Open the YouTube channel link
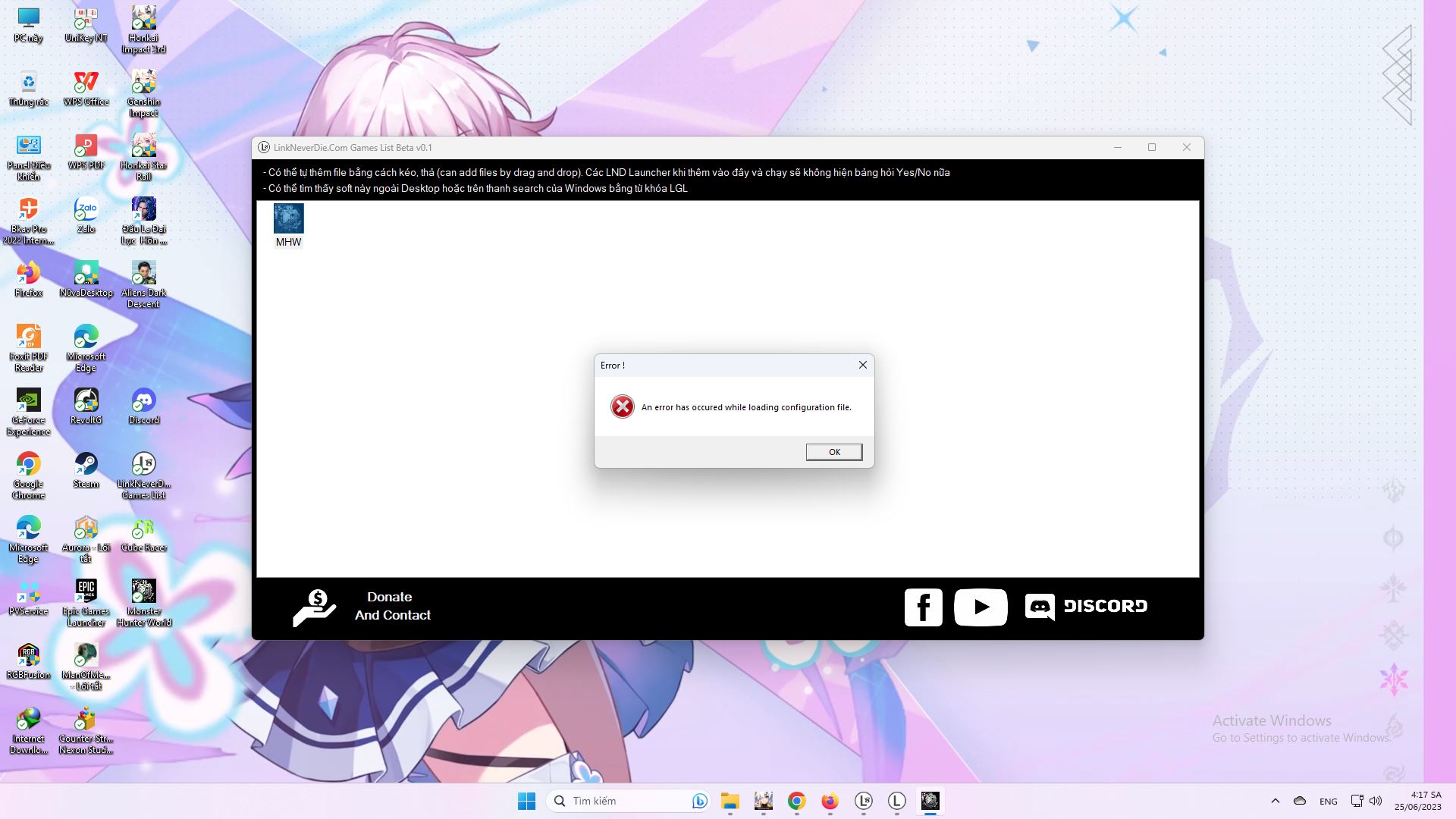The image size is (1456, 819). [981, 607]
